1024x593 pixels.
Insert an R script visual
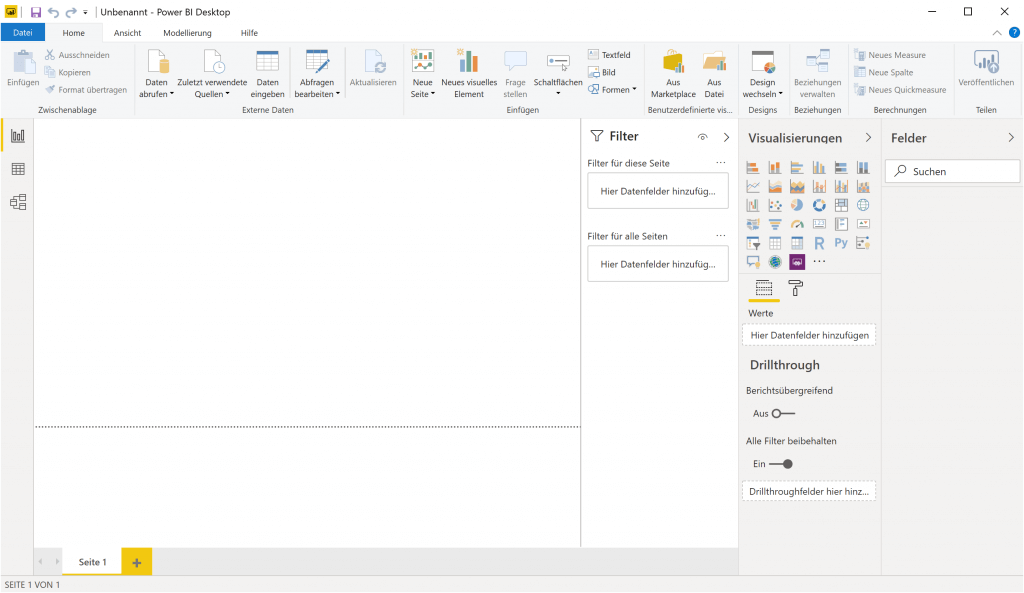tap(820, 242)
